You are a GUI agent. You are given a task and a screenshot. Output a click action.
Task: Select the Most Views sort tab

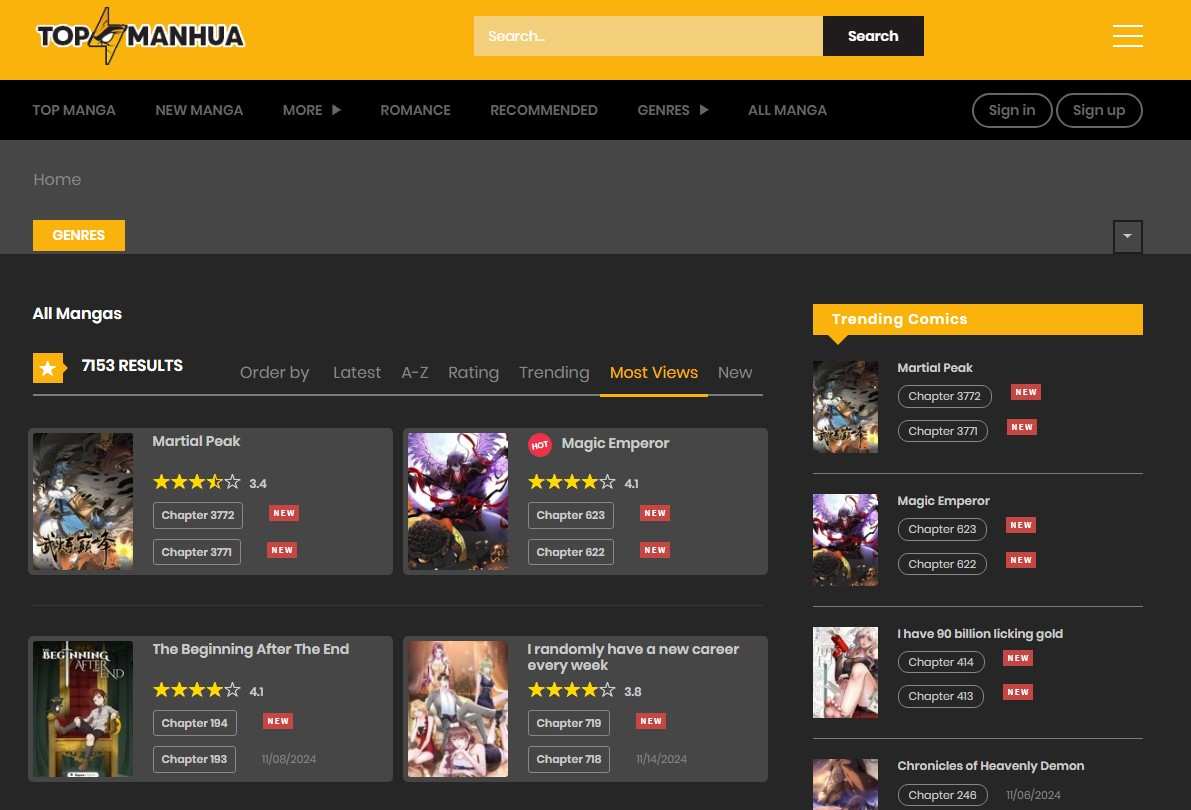pyautogui.click(x=654, y=372)
